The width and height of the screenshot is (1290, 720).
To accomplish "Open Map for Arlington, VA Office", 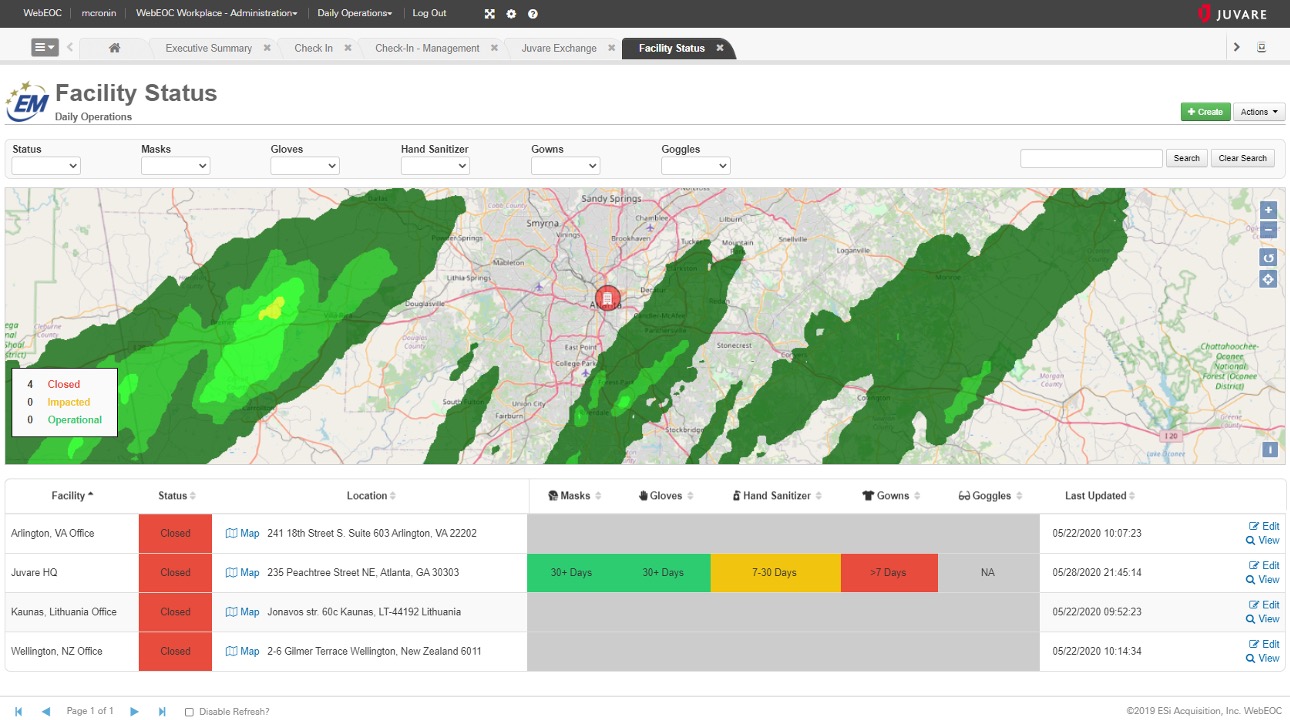I will coord(243,533).
